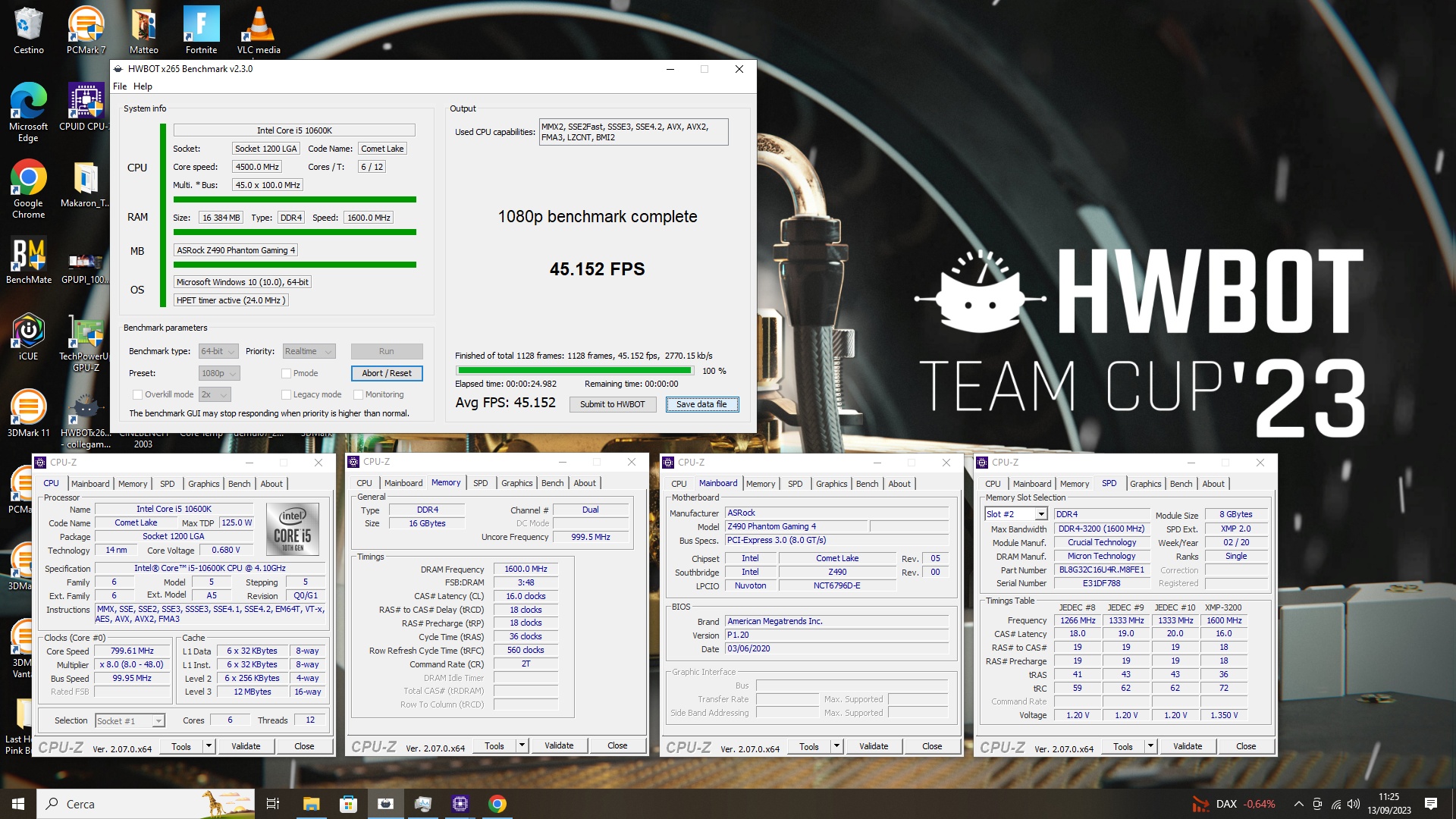Open the Cestino recycle bin icon
Screen dimensions: 1456x819
[28, 30]
